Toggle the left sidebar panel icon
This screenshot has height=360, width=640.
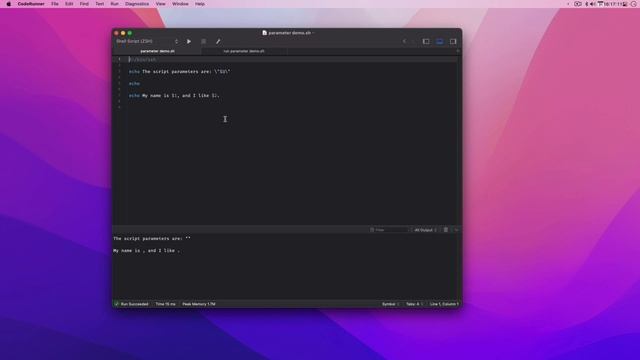coord(426,41)
